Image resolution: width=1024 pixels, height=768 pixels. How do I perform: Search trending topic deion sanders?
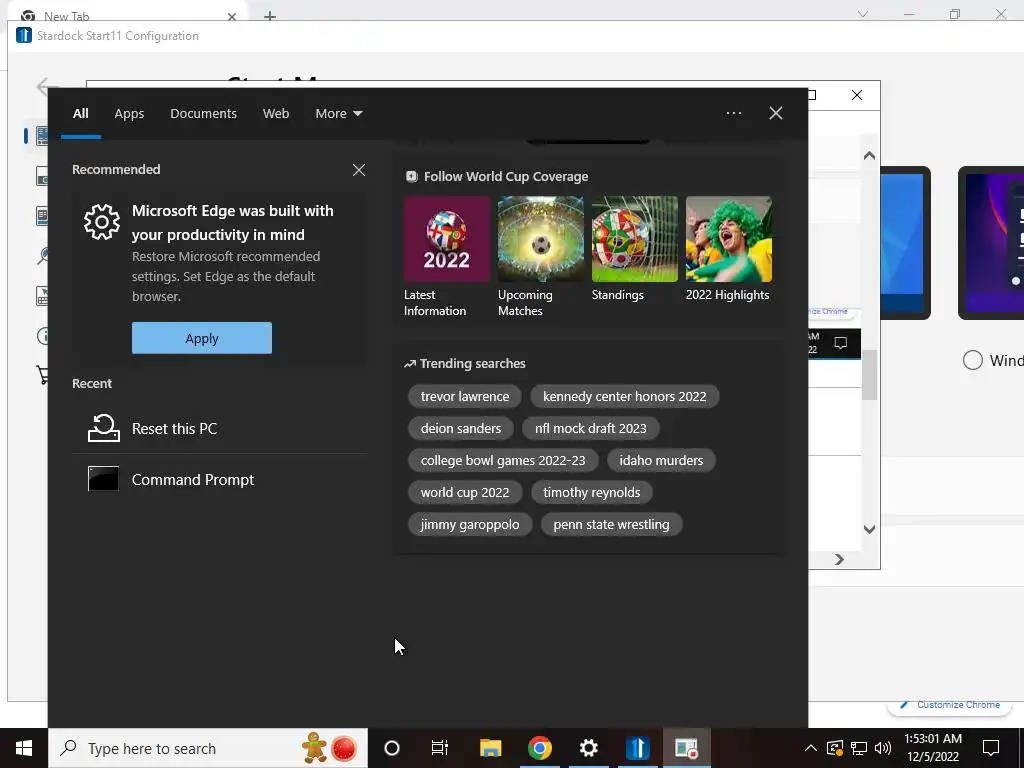(x=460, y=428)
